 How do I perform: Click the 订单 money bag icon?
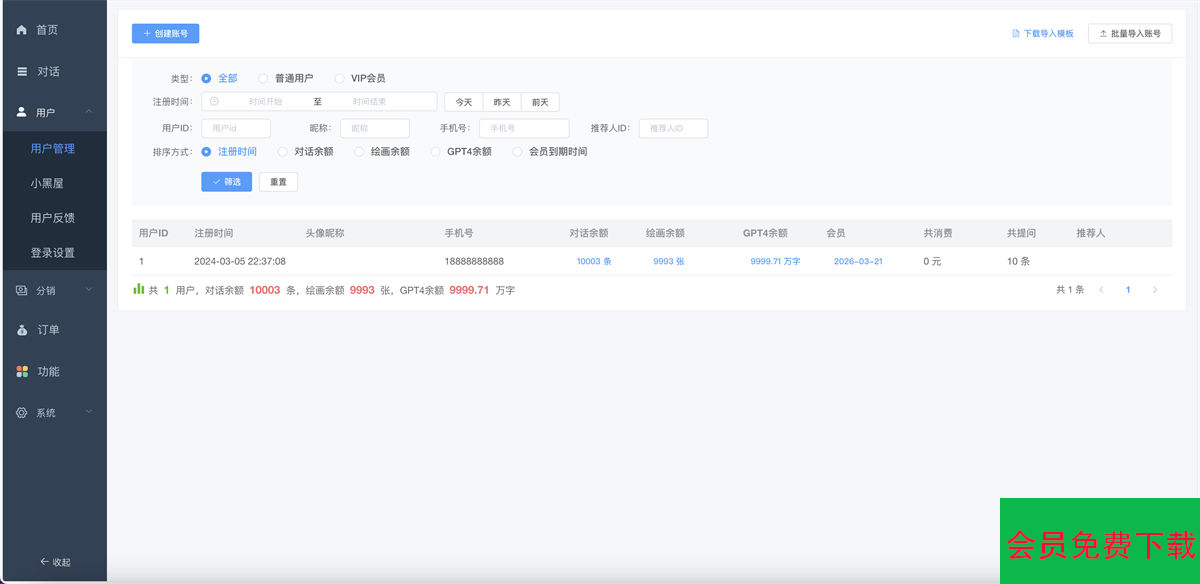(x=22, y=330)
